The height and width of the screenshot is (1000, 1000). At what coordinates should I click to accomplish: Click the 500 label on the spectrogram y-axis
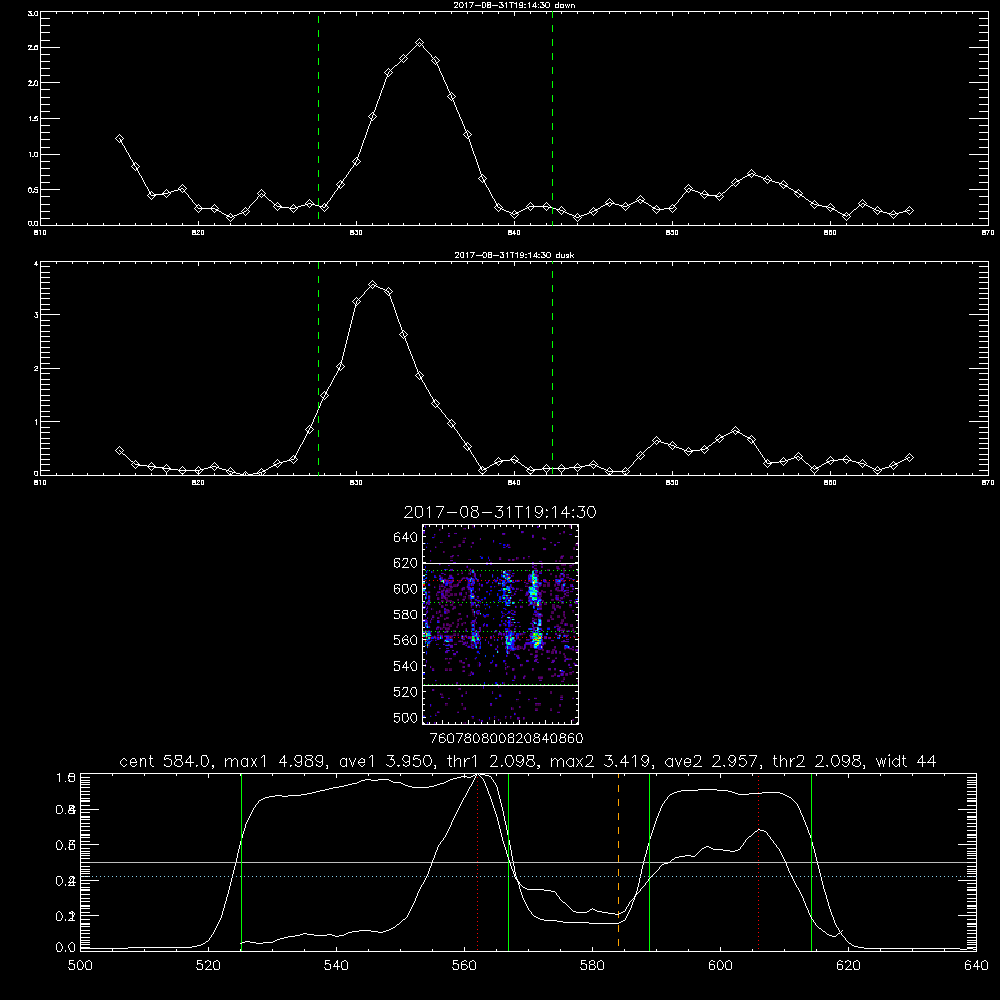406,717
